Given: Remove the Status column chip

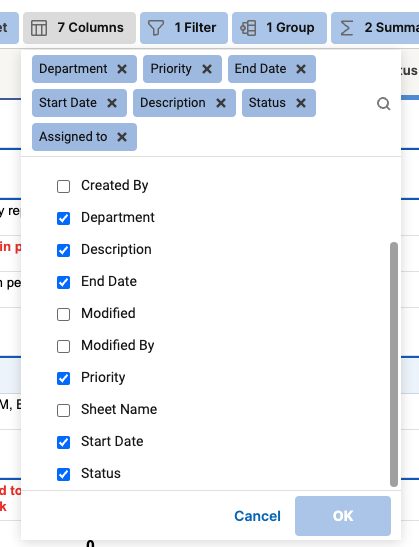Looking at the screenshot, I should [x=301, y=103].
